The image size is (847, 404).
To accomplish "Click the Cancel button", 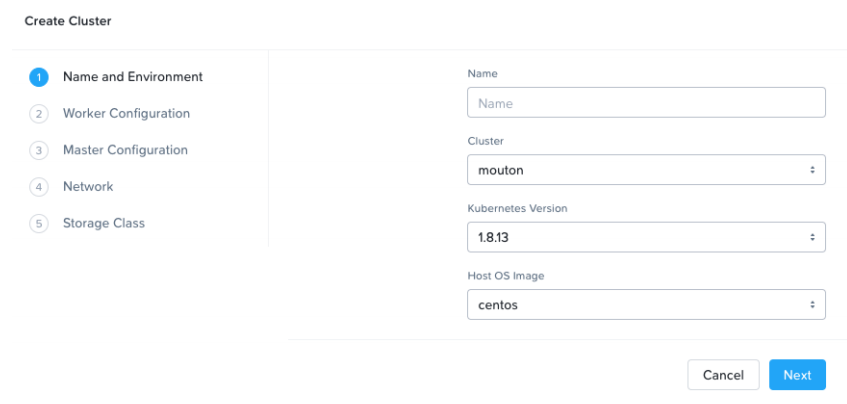I will (x=723, y=375).
